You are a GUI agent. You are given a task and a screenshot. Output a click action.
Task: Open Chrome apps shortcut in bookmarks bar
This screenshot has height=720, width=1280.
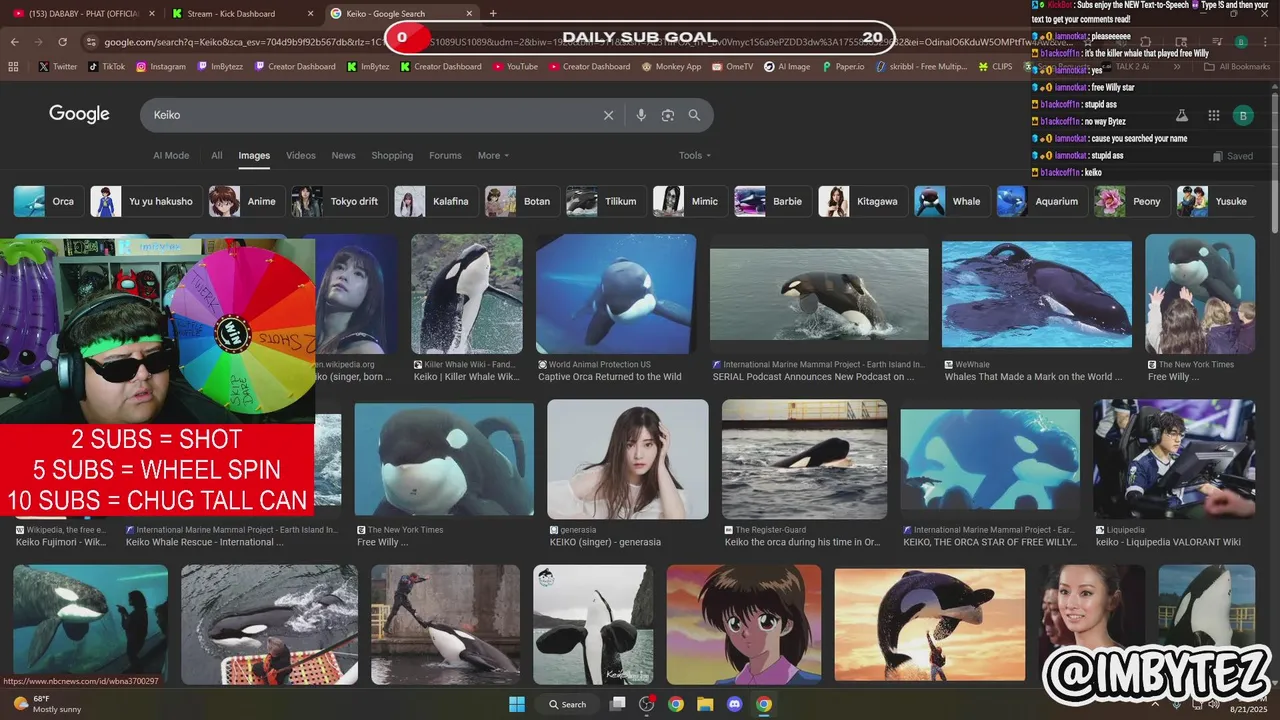click(x=13, y=67)
